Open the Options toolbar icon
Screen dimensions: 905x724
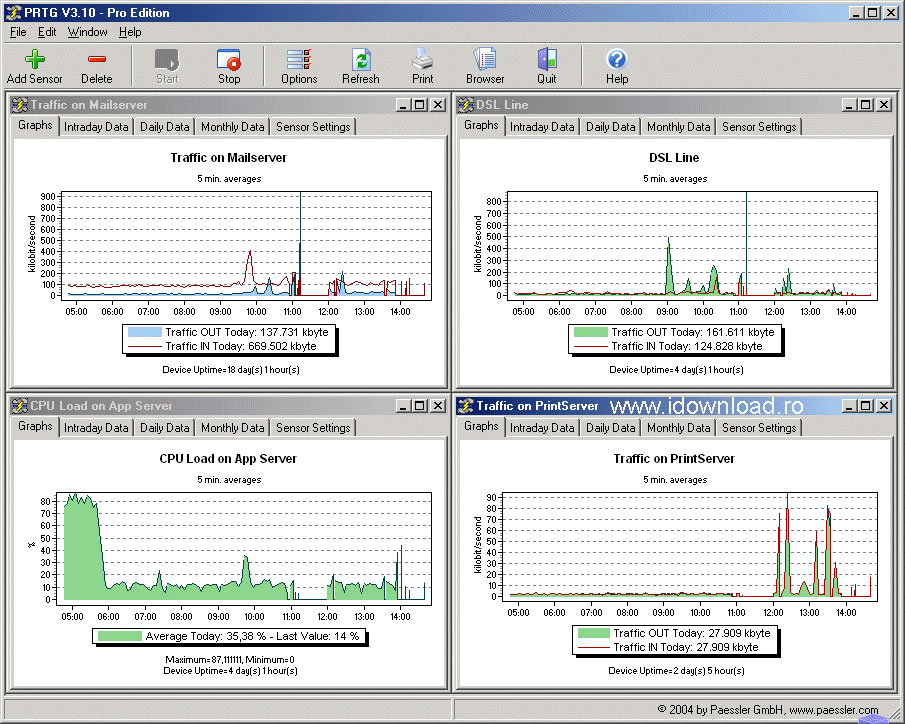pyautogui.click(x=299, y=59)
